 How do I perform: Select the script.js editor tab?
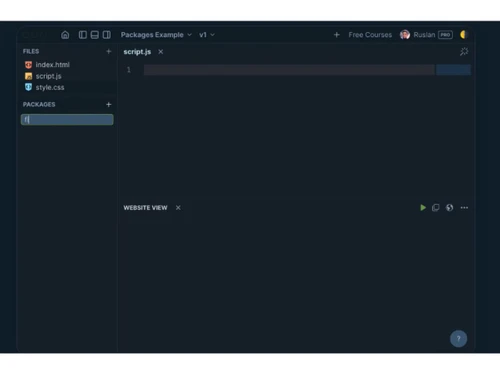[x=137, y=52]
